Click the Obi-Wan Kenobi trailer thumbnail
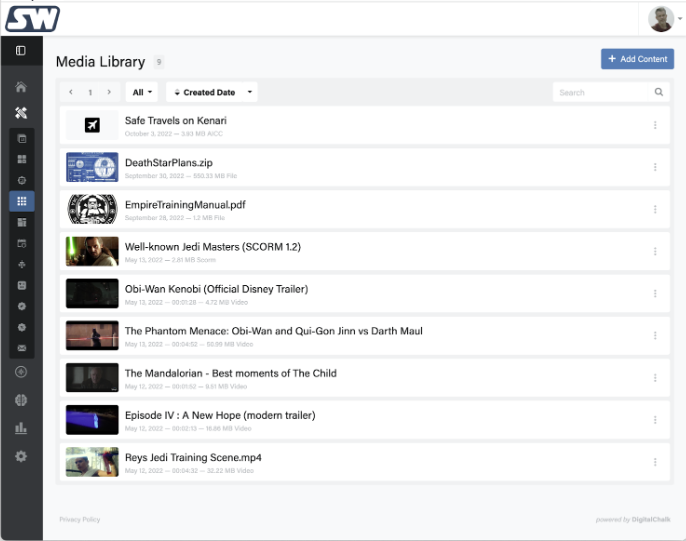The height and width of the screenshot is (541, 686). [x=92, y=293]
